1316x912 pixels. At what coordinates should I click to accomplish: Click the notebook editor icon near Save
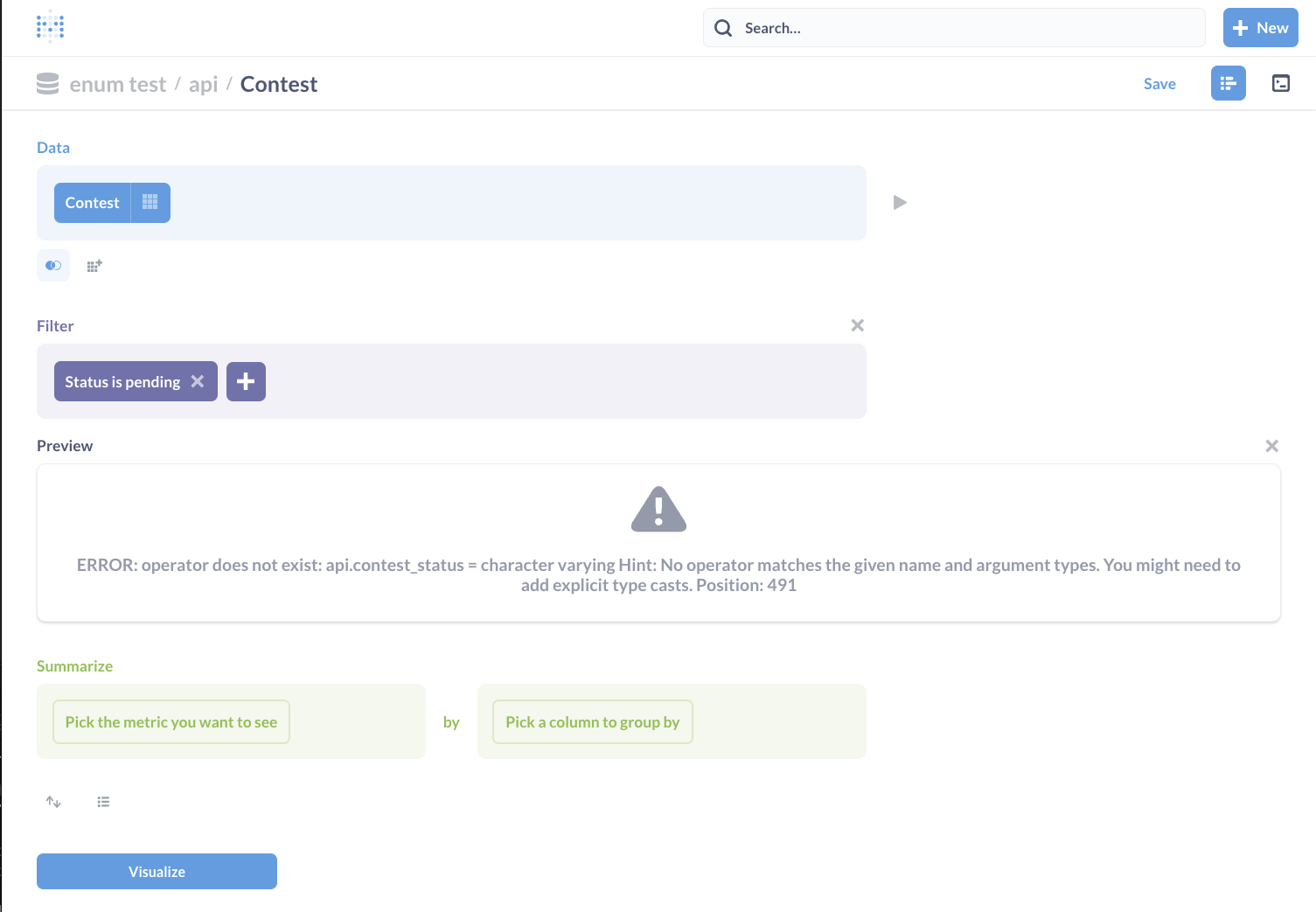[x=1228, y=83]
